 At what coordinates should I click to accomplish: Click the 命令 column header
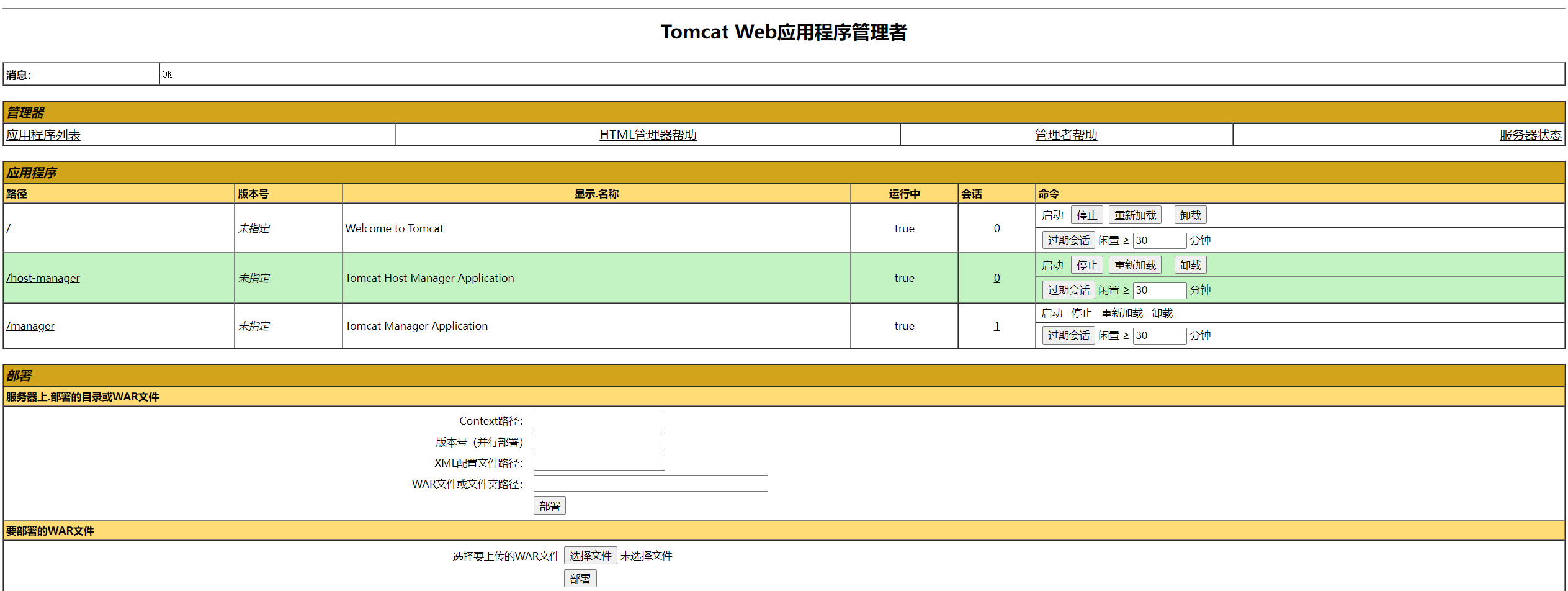1049,194
